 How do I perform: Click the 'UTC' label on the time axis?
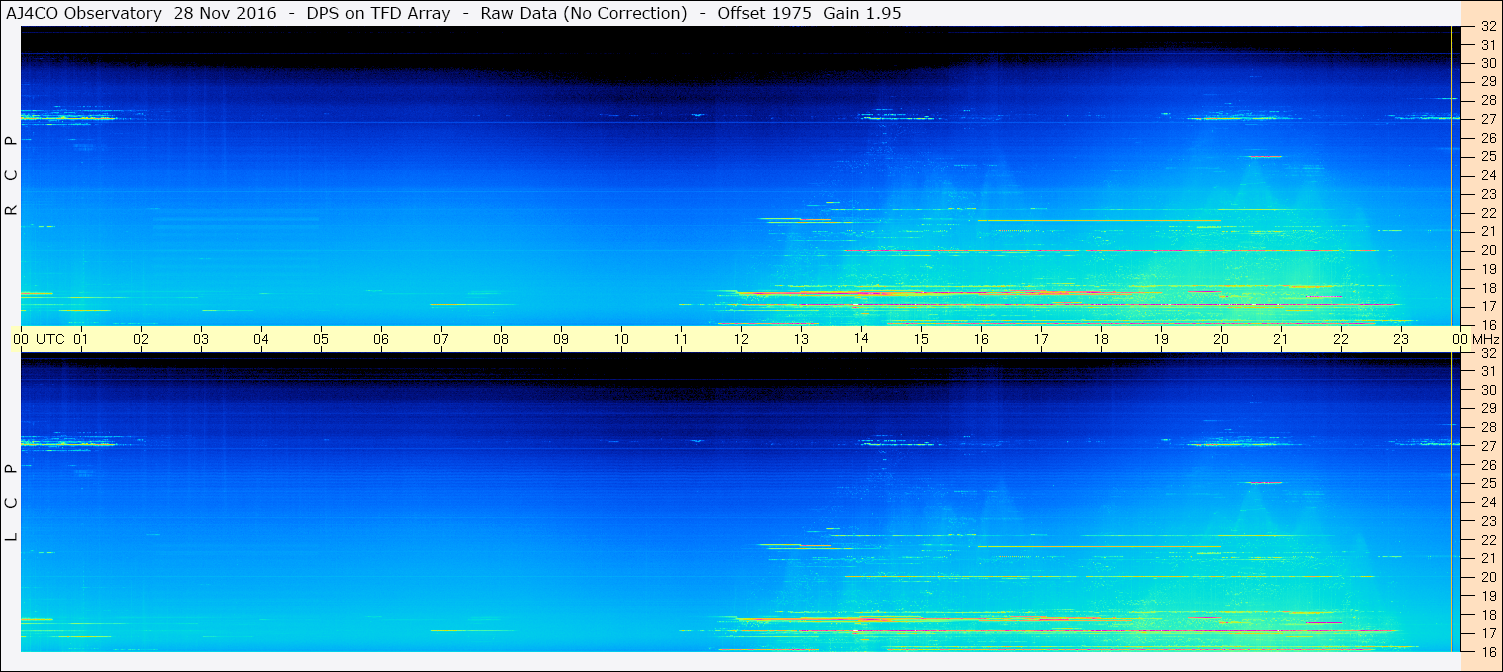click(50, 339)
